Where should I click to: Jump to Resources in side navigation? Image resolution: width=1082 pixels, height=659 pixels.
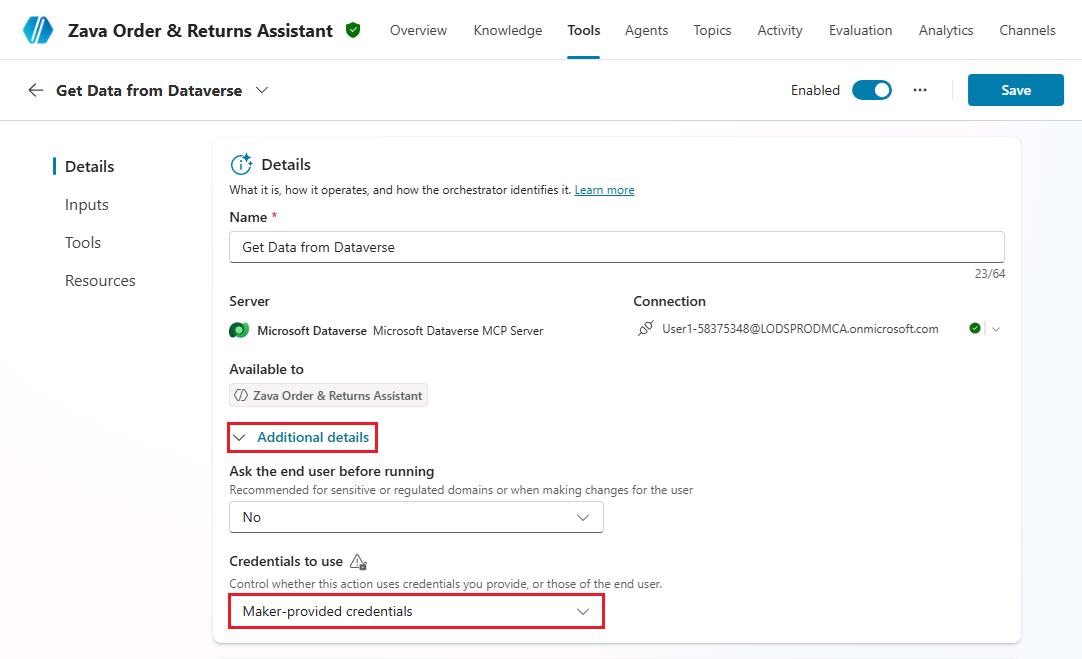click(x=100, y=281)
